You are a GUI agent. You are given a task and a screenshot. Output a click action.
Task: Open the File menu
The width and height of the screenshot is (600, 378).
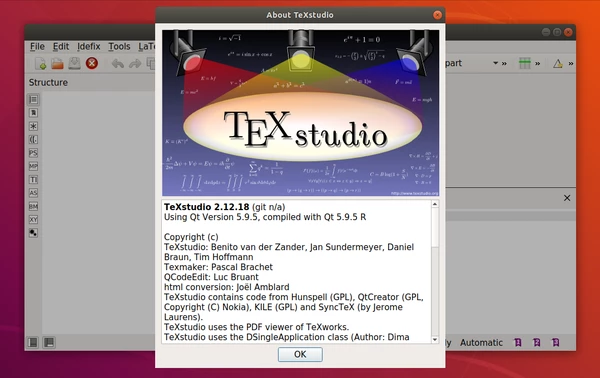tap(37, 46)
